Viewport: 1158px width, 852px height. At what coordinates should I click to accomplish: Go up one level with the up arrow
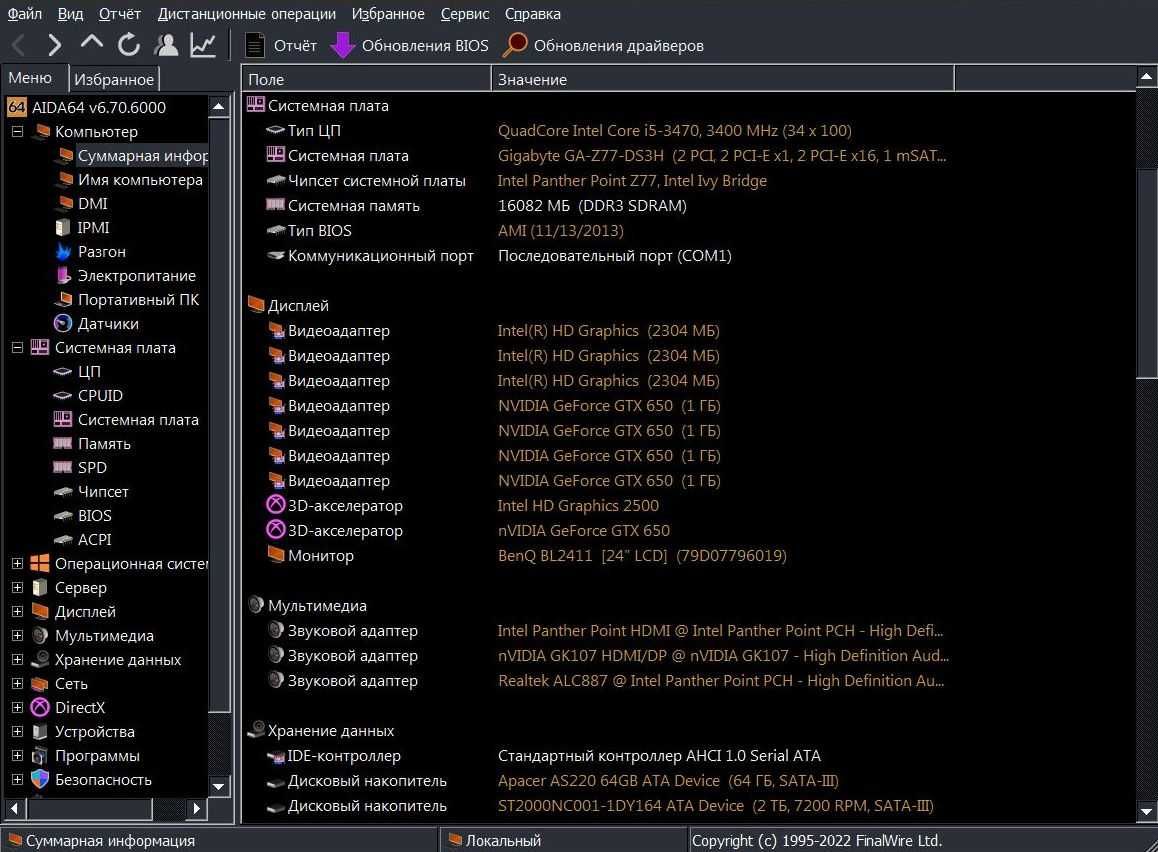pyautogui.click(x=92, y=43)
